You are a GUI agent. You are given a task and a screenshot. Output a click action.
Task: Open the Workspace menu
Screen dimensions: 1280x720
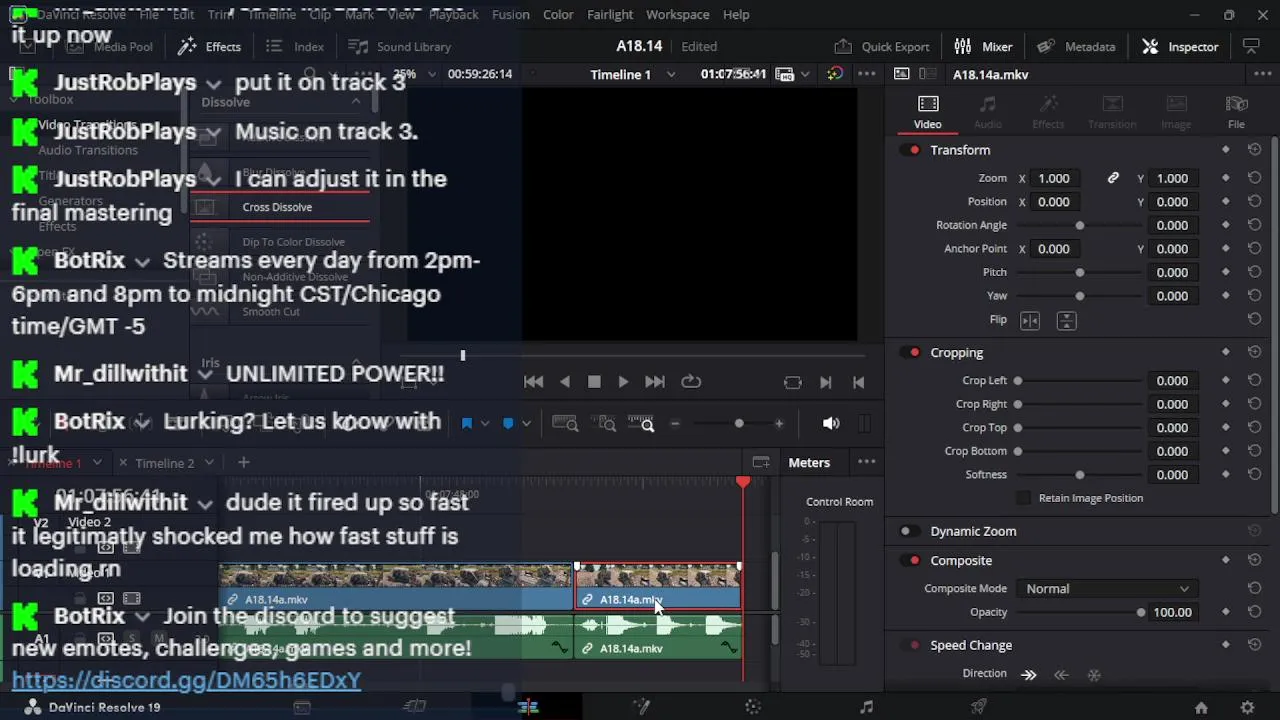[x=677, y=14]
